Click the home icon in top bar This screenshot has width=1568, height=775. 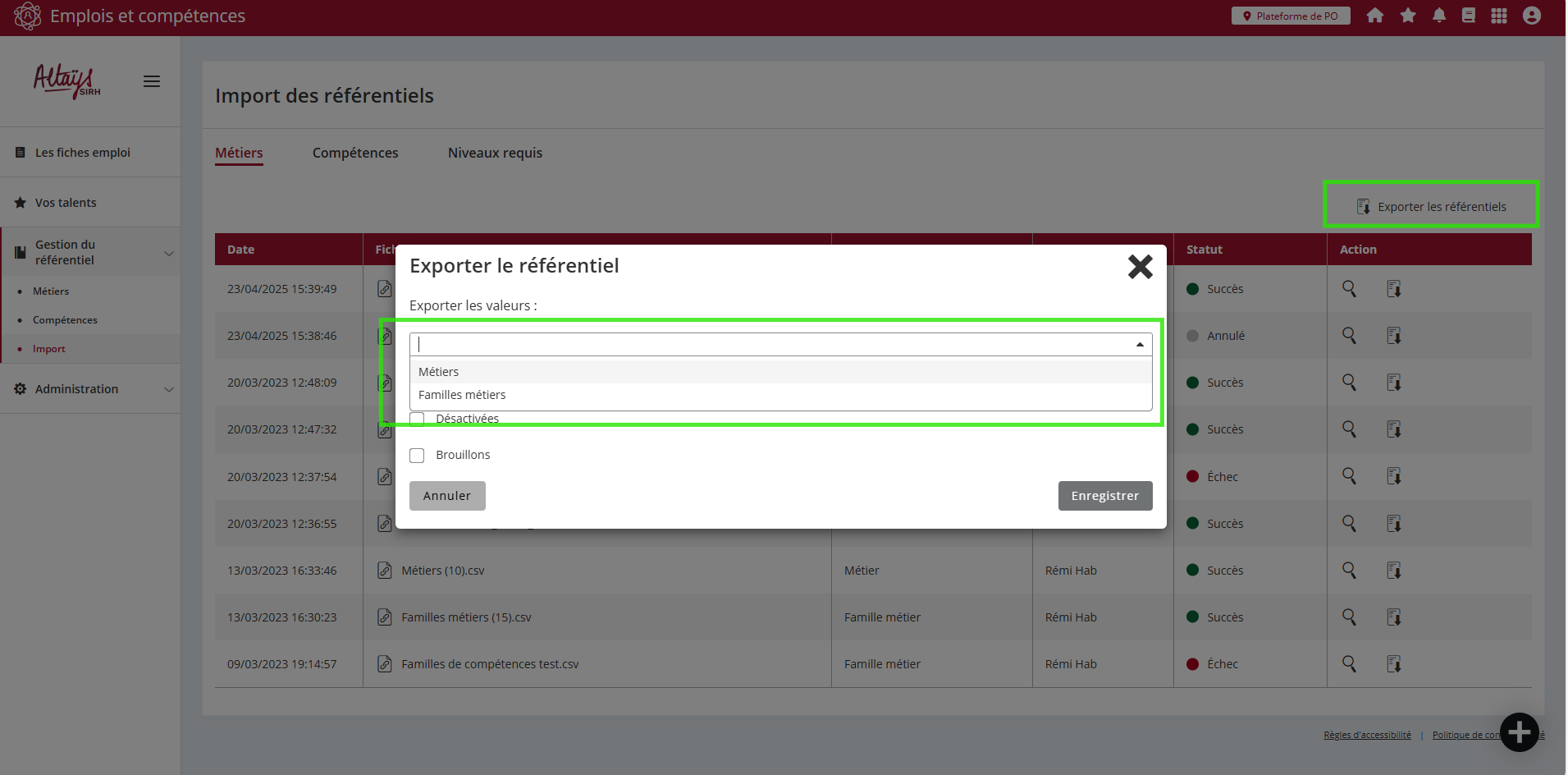[x=1375, y=16]
